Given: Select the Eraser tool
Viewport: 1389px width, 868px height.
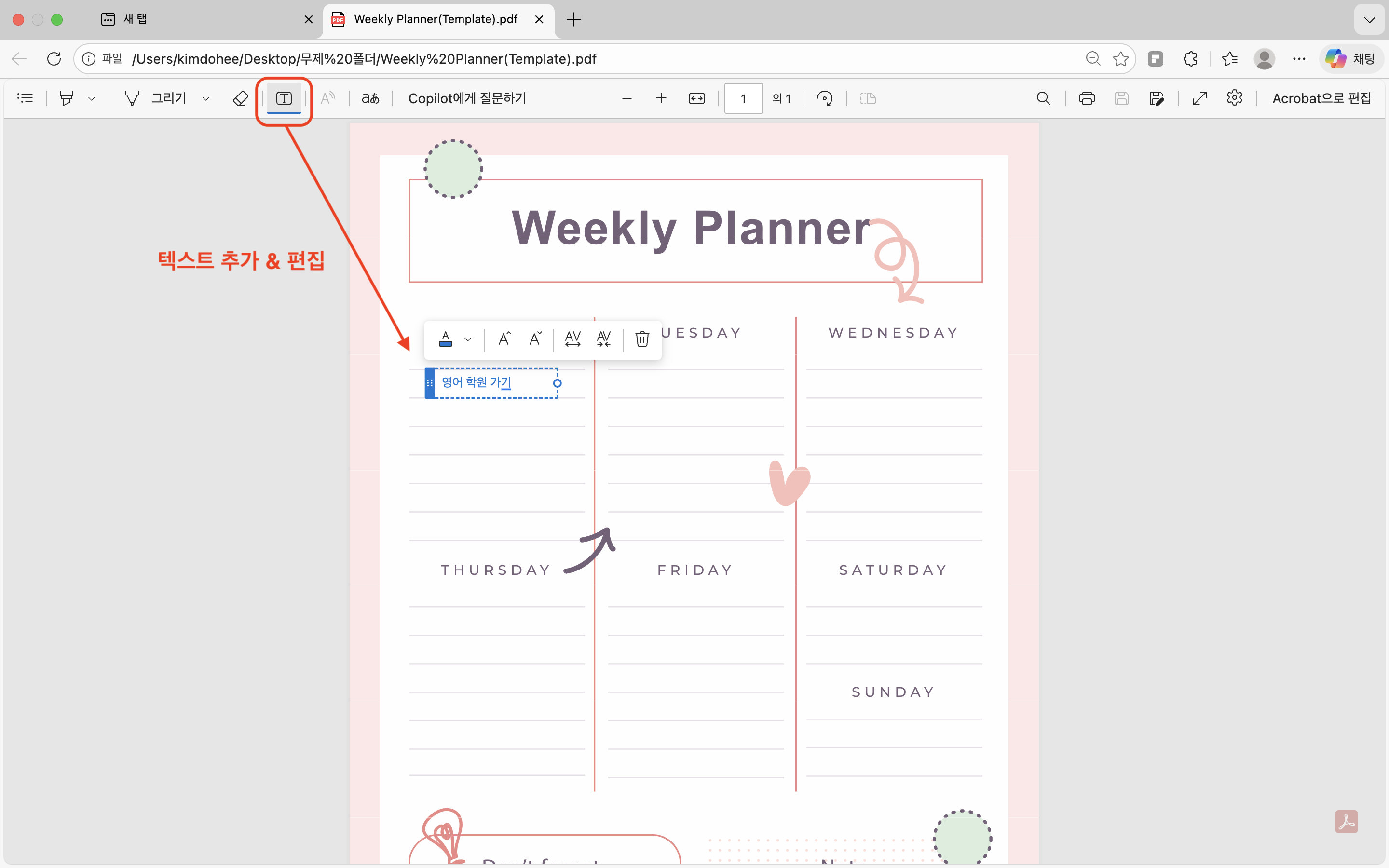Looking at the screenshot, I should pos(241,98).
